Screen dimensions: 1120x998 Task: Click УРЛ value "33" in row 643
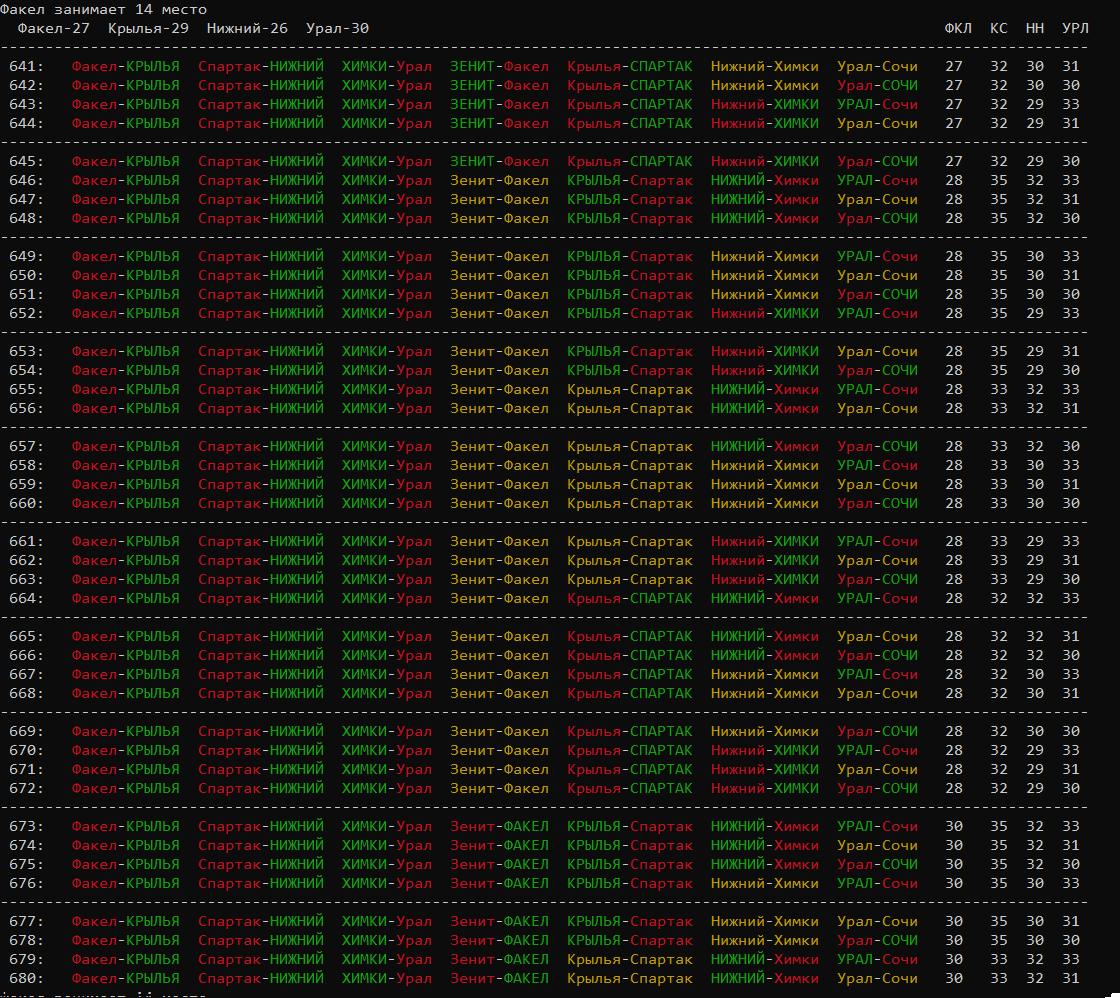point(1071,104)
